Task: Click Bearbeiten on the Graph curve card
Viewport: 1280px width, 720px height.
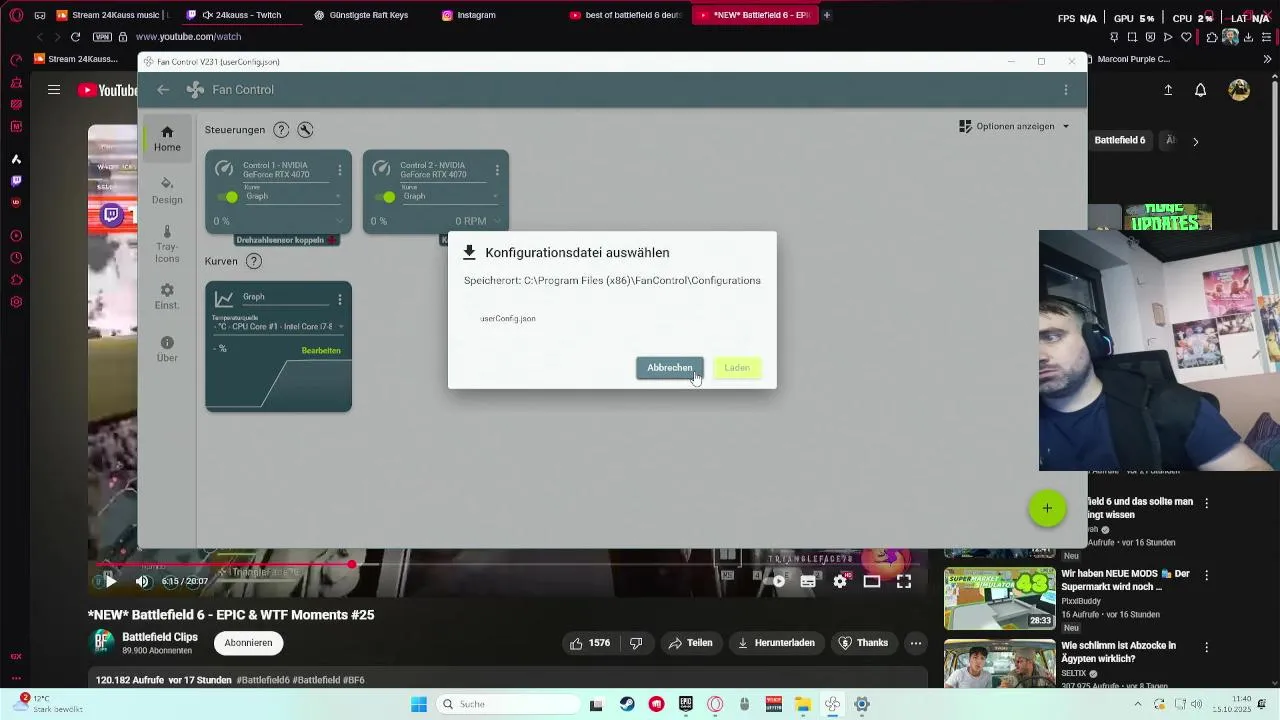Action: tap(321, 351)
